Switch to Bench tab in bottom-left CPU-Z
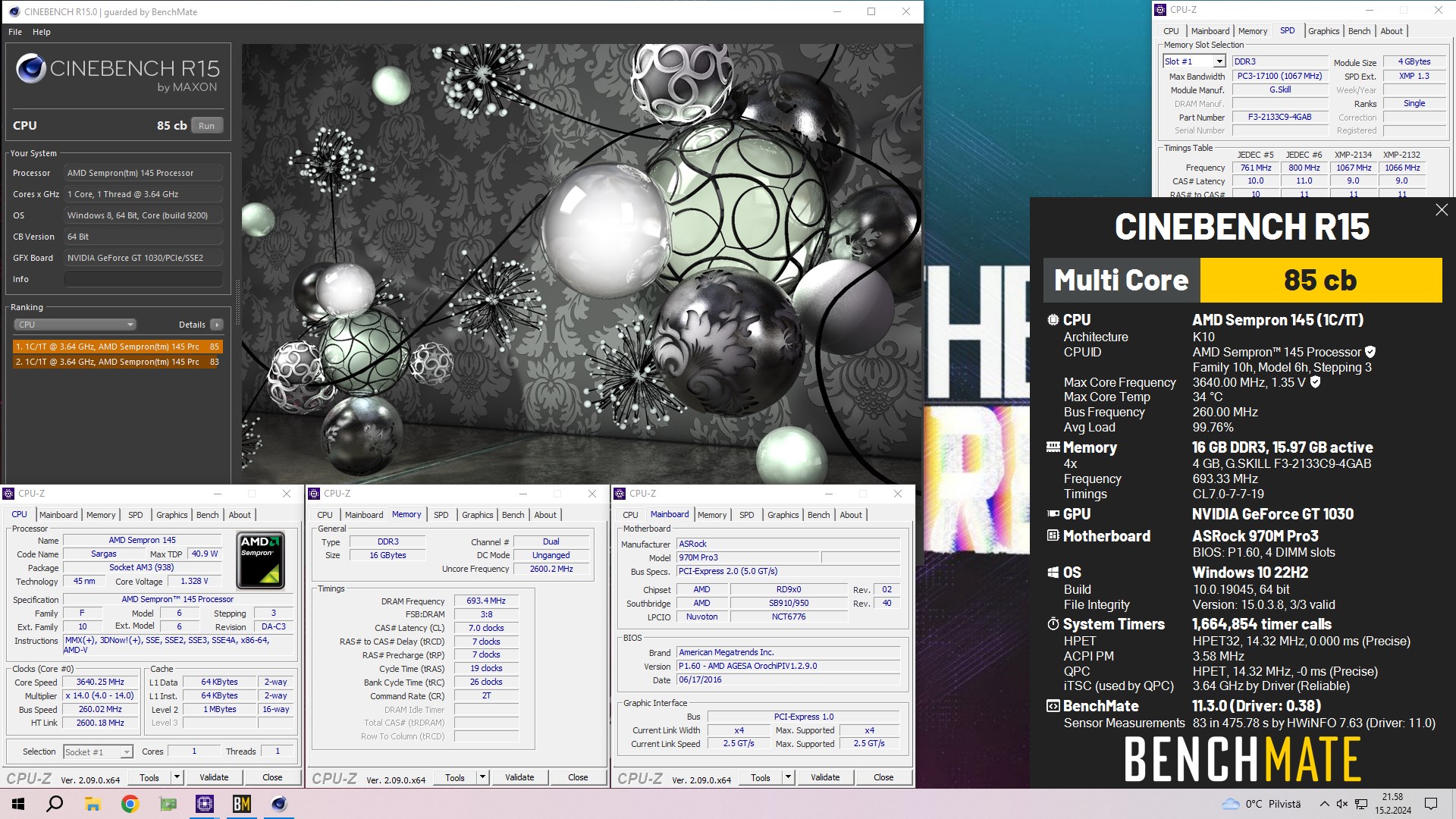 (x=207, y=515)
